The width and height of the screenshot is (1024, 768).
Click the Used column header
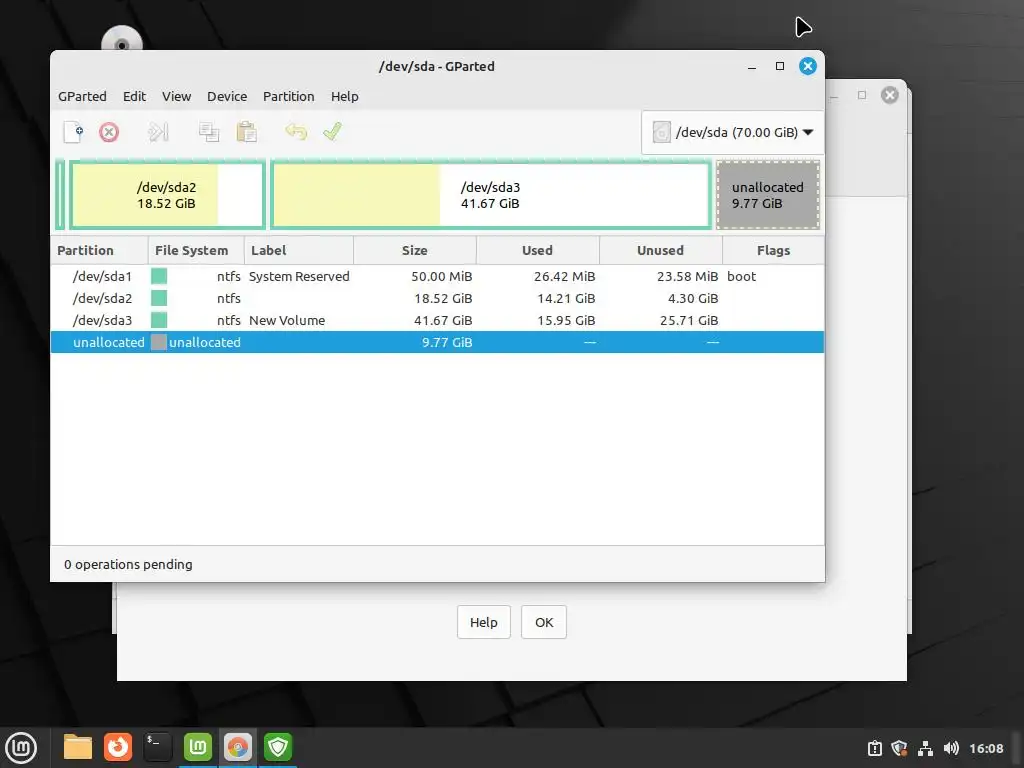[x=538, y=251]
